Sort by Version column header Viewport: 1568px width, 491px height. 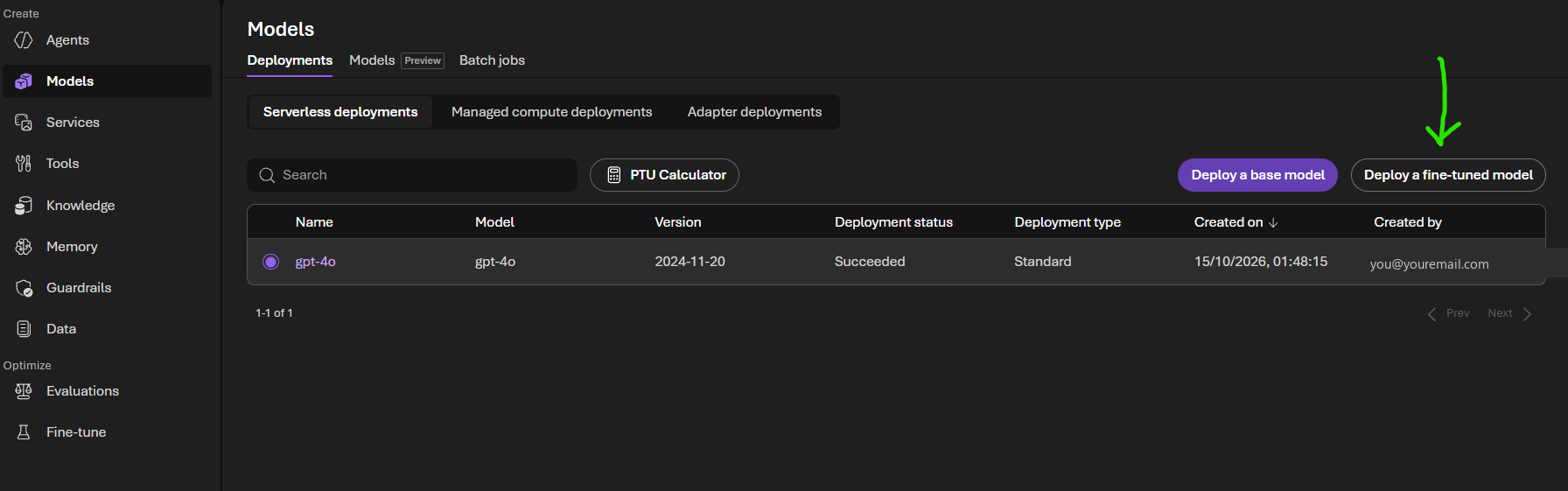[678, 222]
